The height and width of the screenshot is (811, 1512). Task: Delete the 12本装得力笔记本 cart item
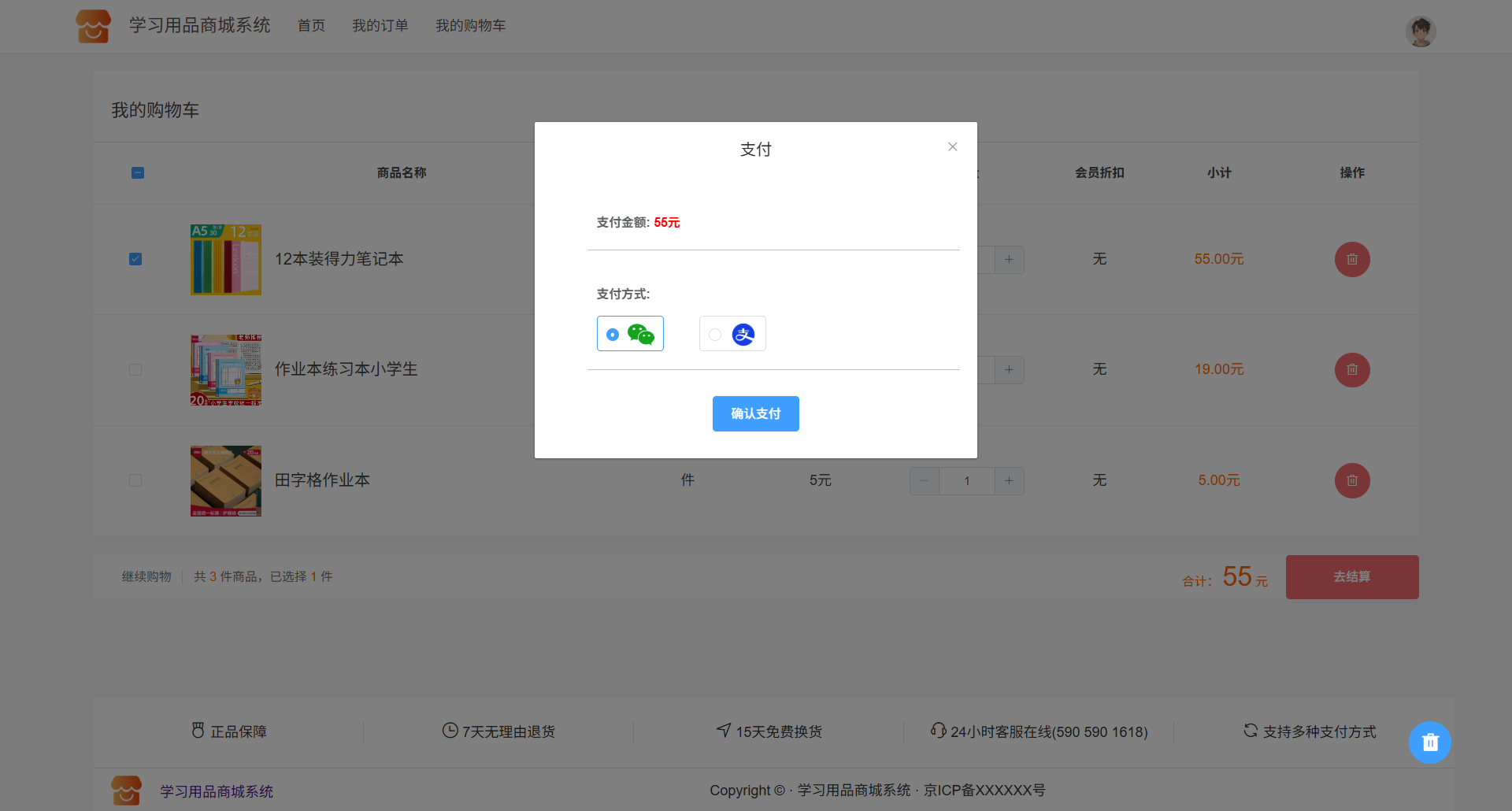[x=1351, y=259]
